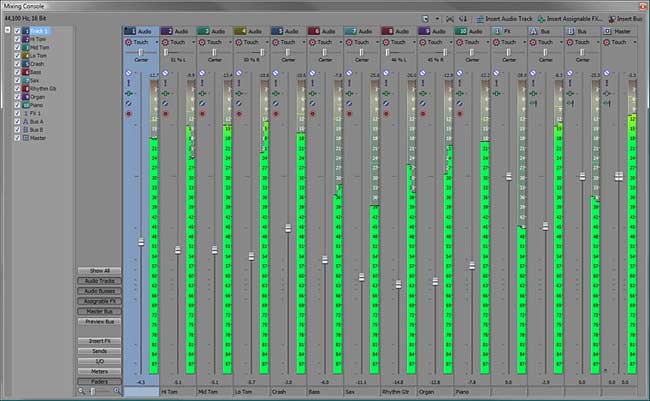Viewport: 650px width, 401px height.
Task: Click the Rhythm Gtr name label below strip
Action: tap(395, 391)
